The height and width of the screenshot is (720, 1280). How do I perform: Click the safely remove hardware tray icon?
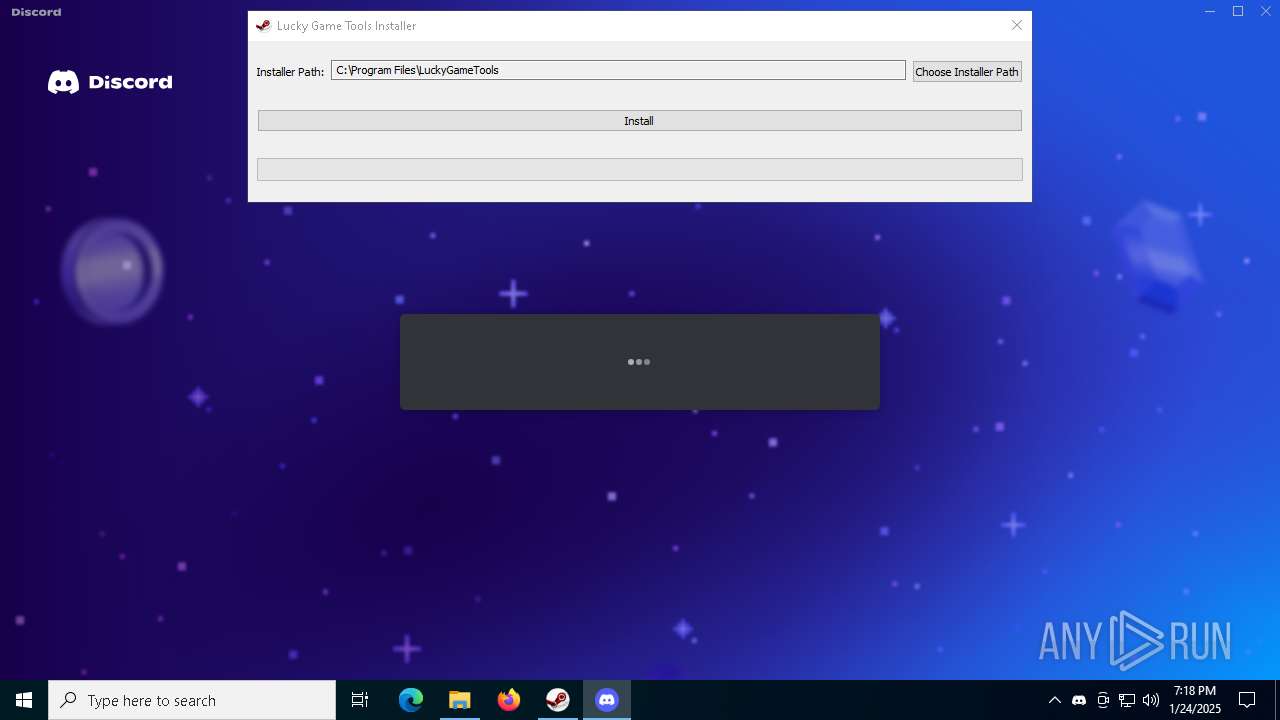tap(1103, 700)
